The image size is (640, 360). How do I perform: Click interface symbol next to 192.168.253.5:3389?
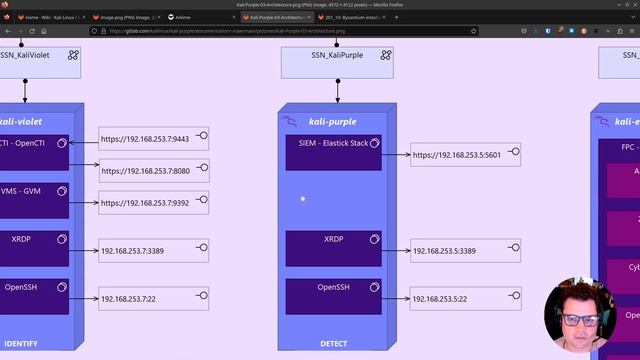point(513,247)
